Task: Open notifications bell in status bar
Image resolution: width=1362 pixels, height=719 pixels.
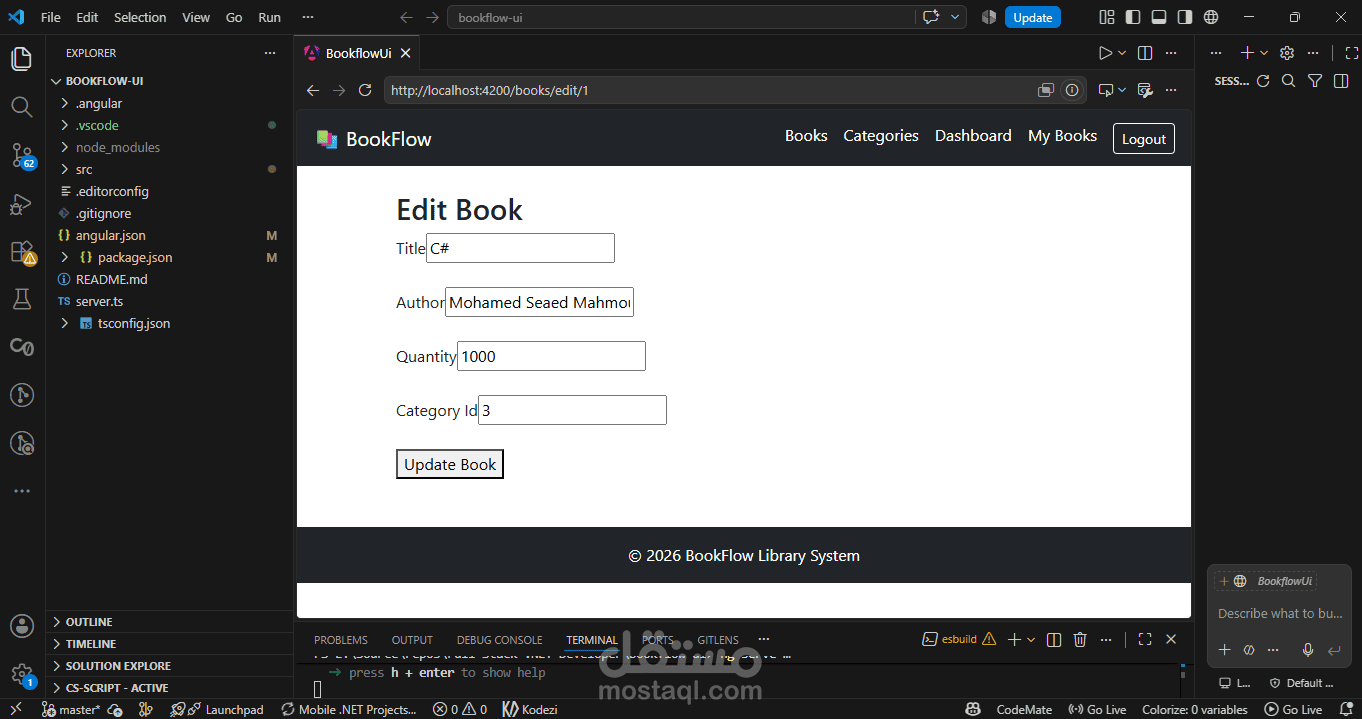Action: click(x=1344, y=709)
